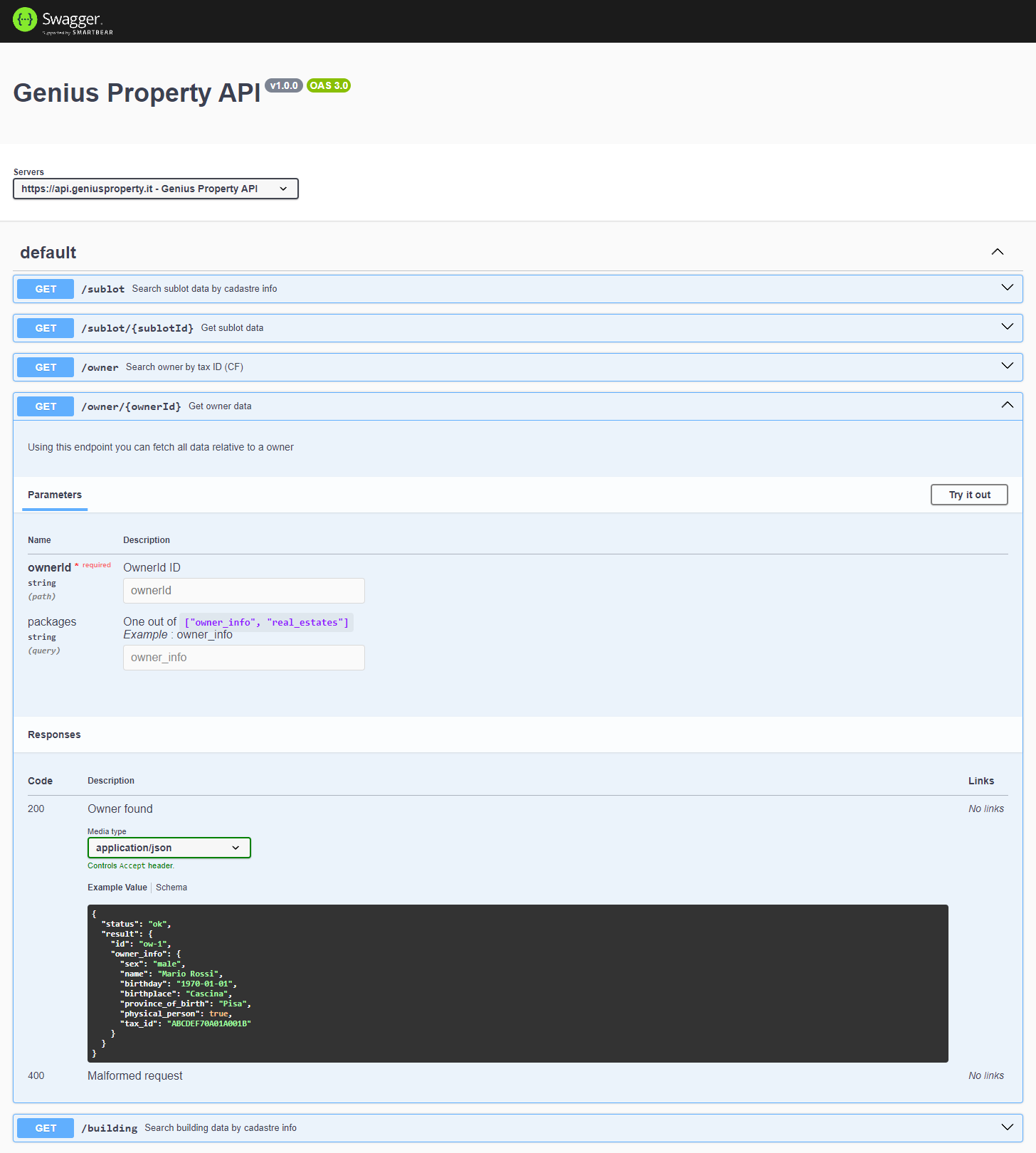Click the Parameters tab
This screenshot has height=1153, width=1036.
coord(55,495)
